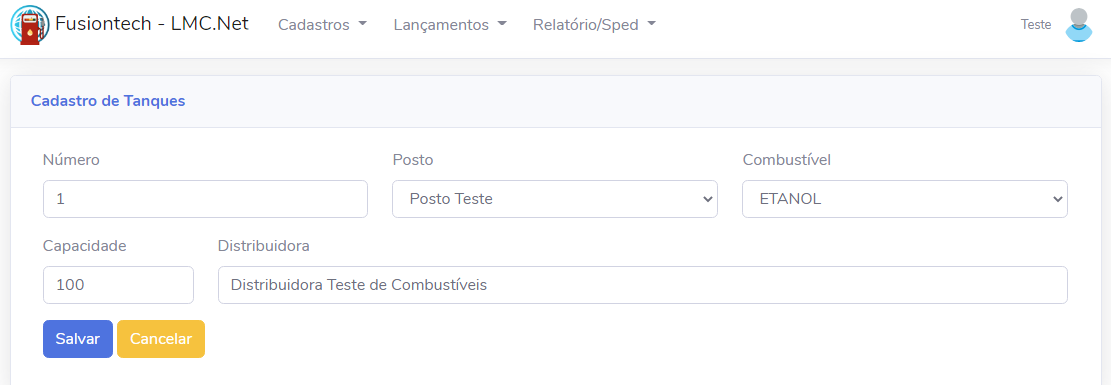
Task: Focus the Distribuidora text field
Action: (643, 285)
